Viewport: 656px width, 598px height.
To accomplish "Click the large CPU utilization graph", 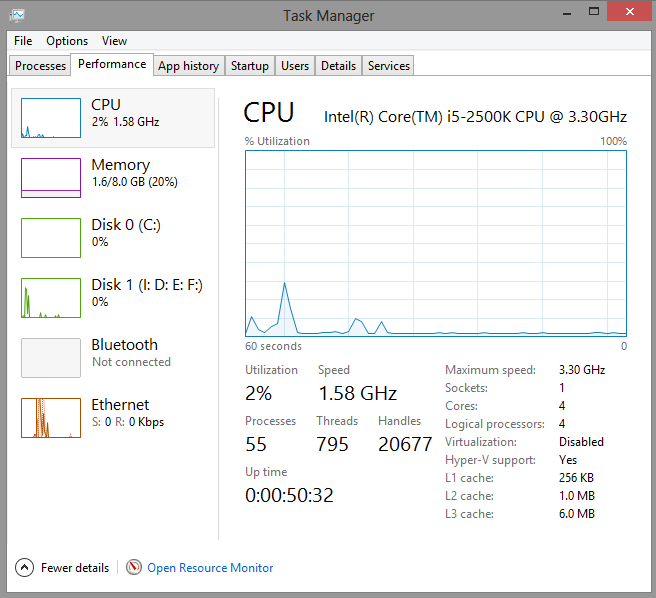I will tap(436, 243).
